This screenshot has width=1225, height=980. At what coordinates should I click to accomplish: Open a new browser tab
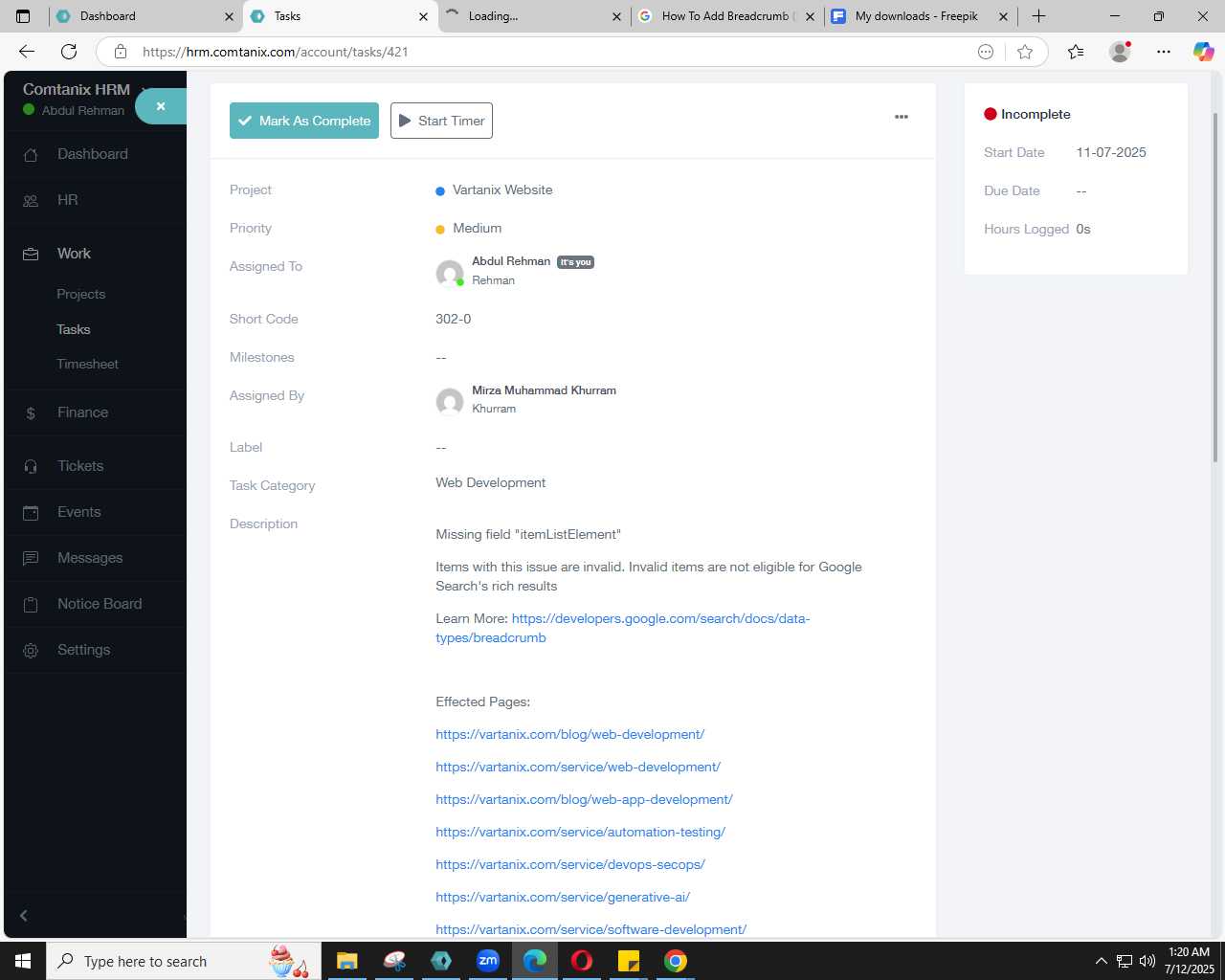[x=1038, y=16]
